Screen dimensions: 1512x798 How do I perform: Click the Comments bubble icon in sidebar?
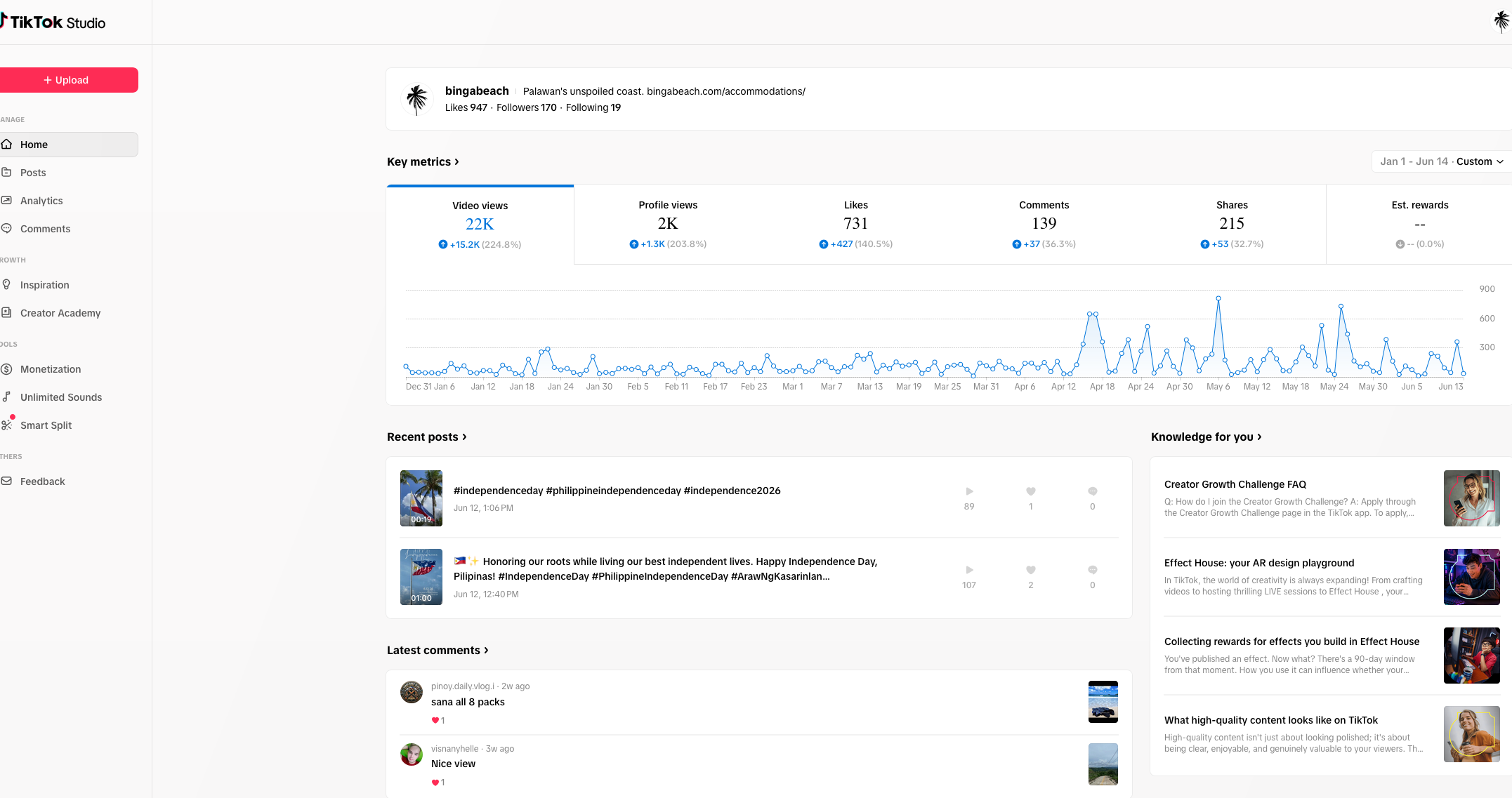coord(7,228)
